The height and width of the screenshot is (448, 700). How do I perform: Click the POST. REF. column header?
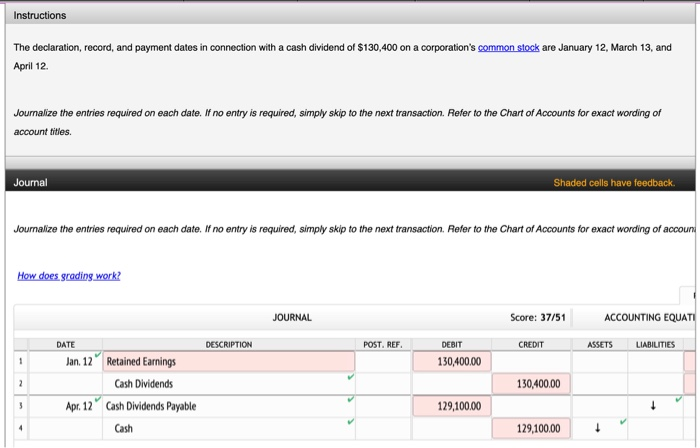383,344
